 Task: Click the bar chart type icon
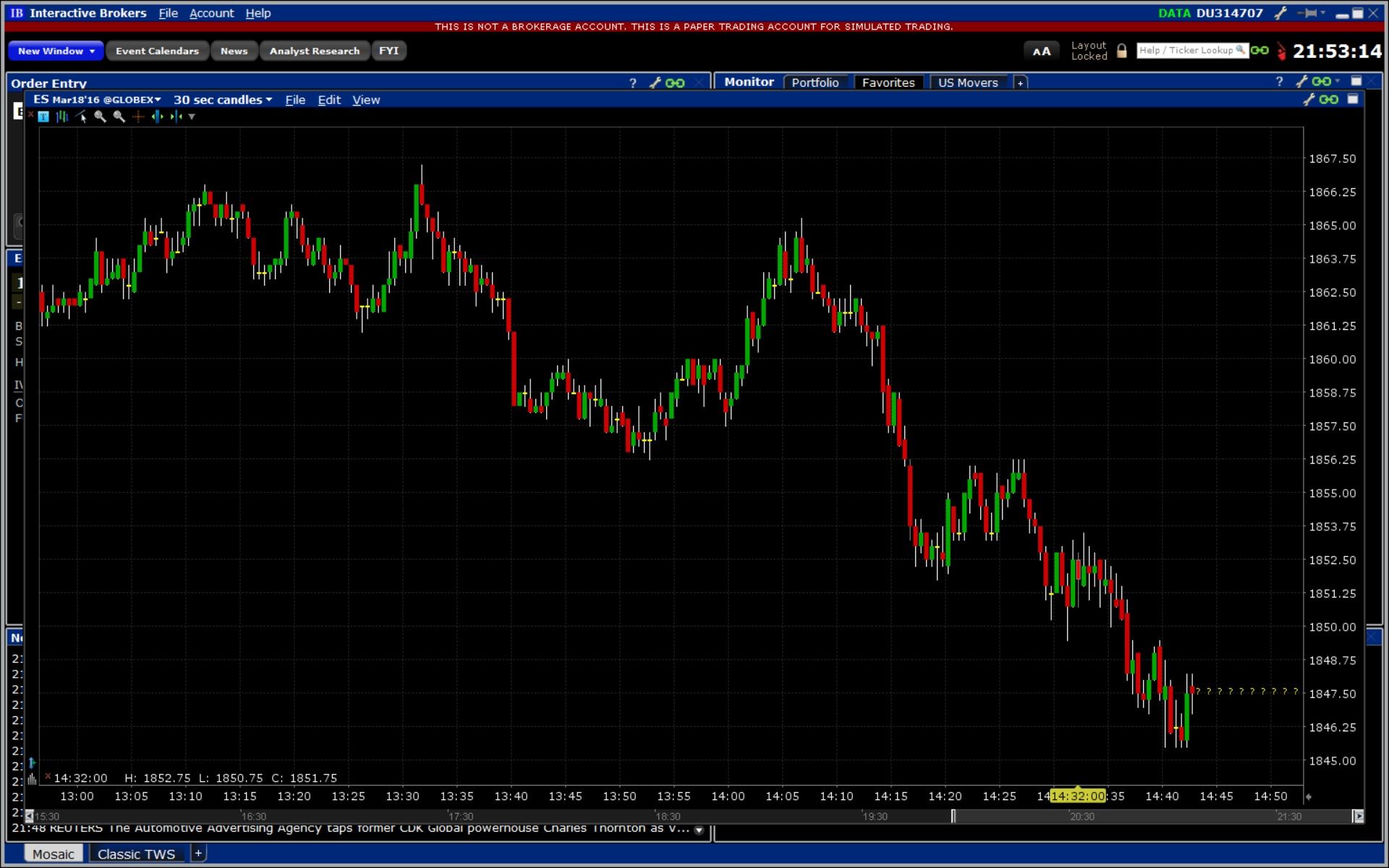[62, 116]
